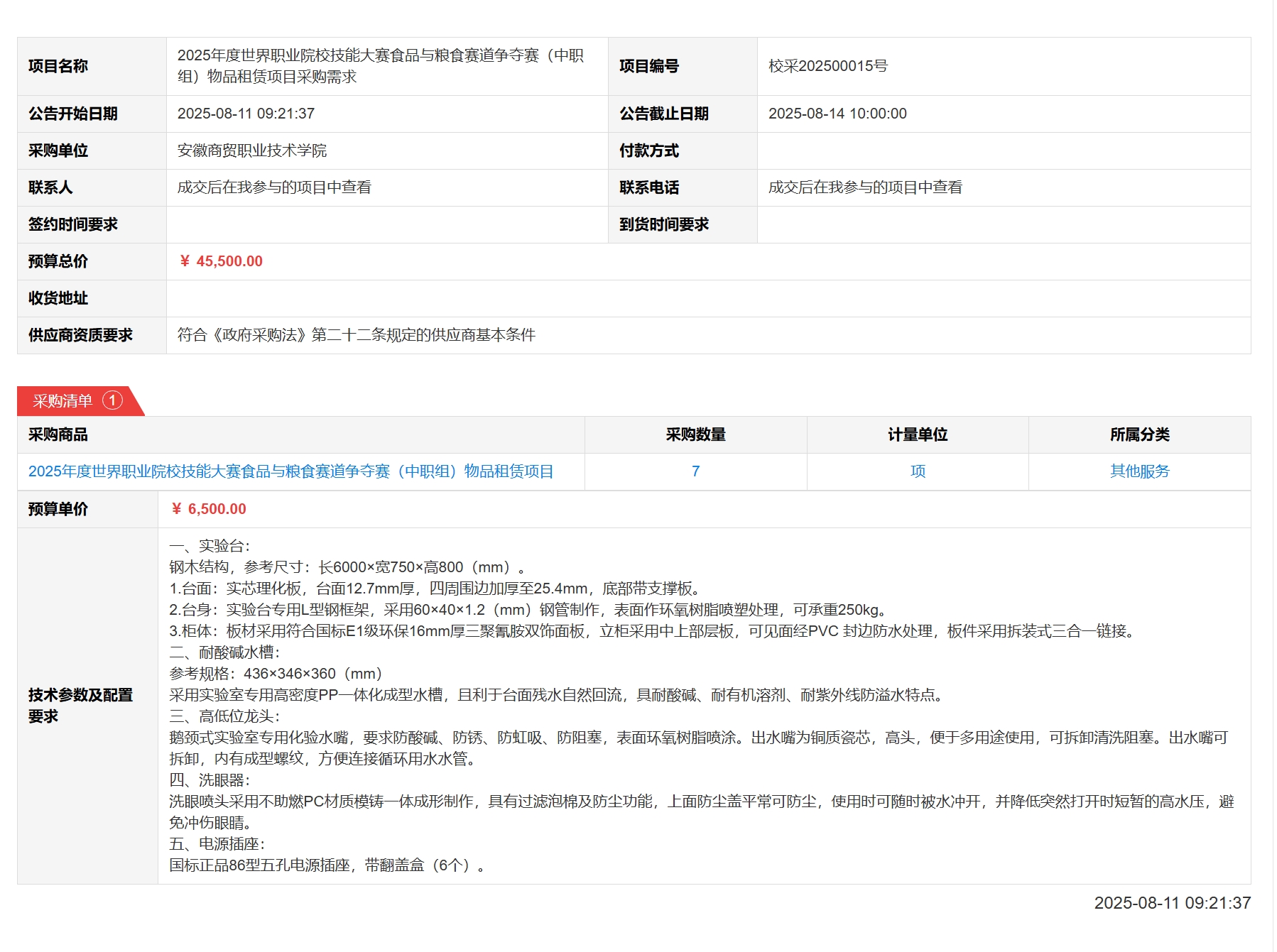The height and width of the screenshot is (952, 1277).
Task: Click the yen symbol before 6,500.00
Action: click(176, 509)
